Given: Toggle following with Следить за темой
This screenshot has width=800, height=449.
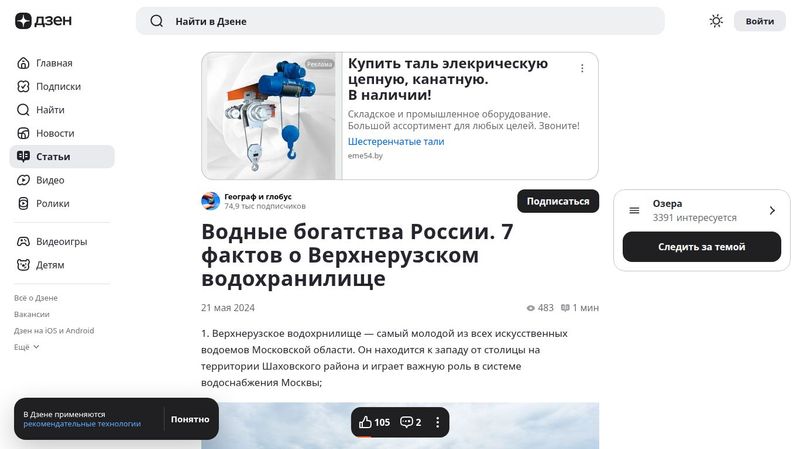Looking at the screenshot, I should point(701,247).
